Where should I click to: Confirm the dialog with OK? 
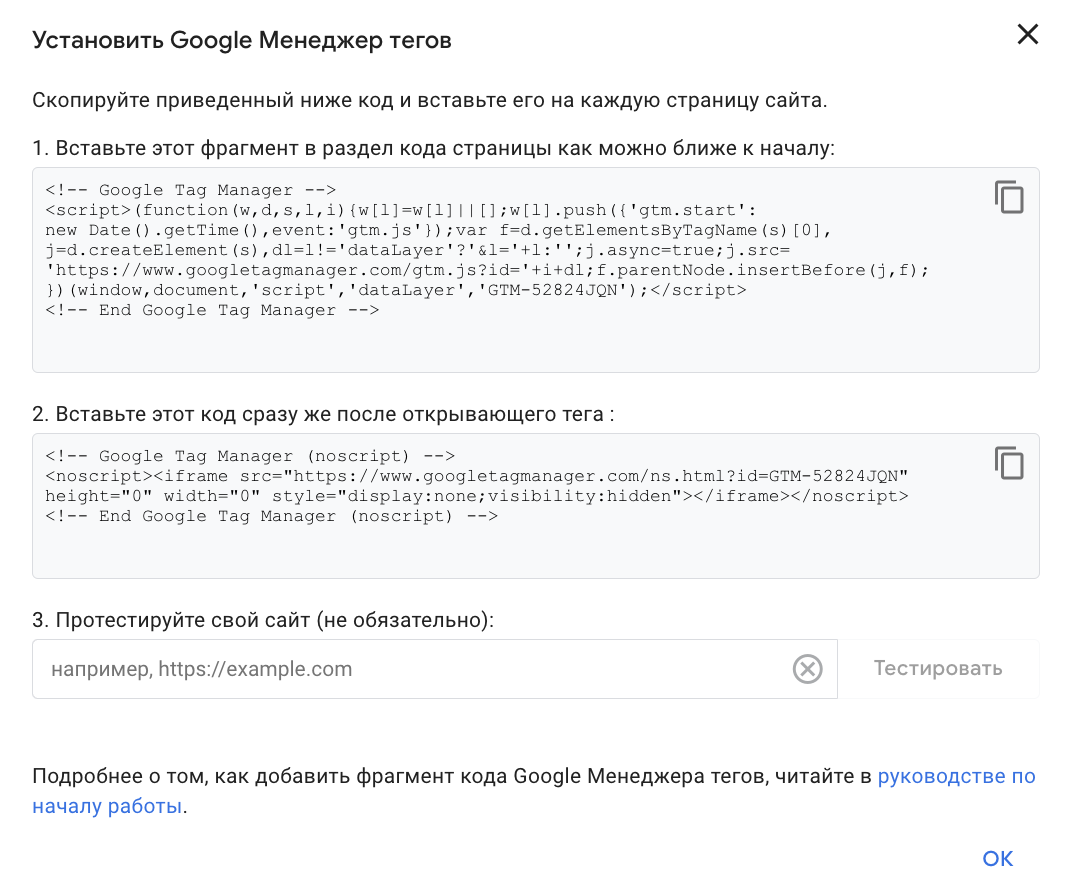(x=997, y=859)
